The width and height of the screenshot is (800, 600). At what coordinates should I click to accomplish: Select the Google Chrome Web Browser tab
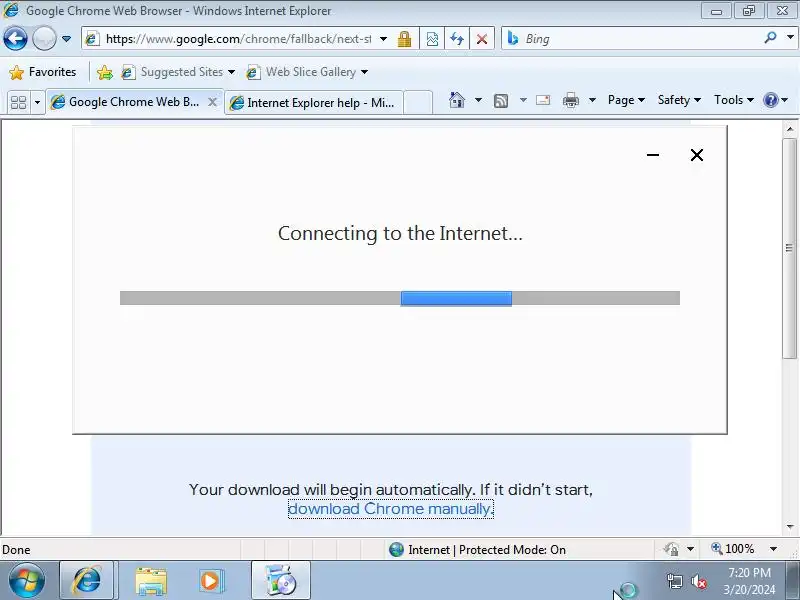[x=125, y=102]
